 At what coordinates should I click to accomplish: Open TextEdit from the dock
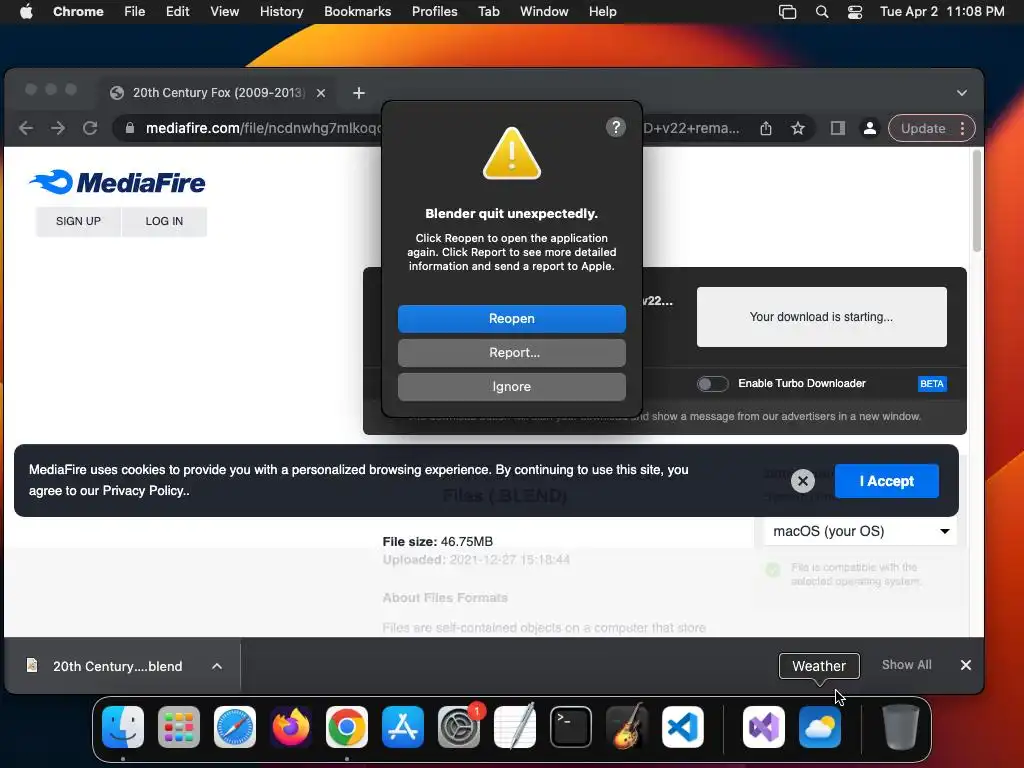point(515,727)
